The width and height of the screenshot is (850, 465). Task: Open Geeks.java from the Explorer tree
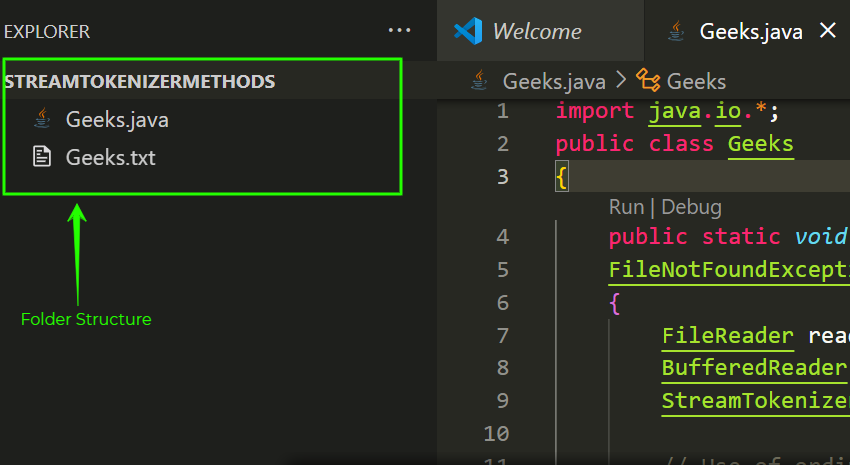coord(117,119)
